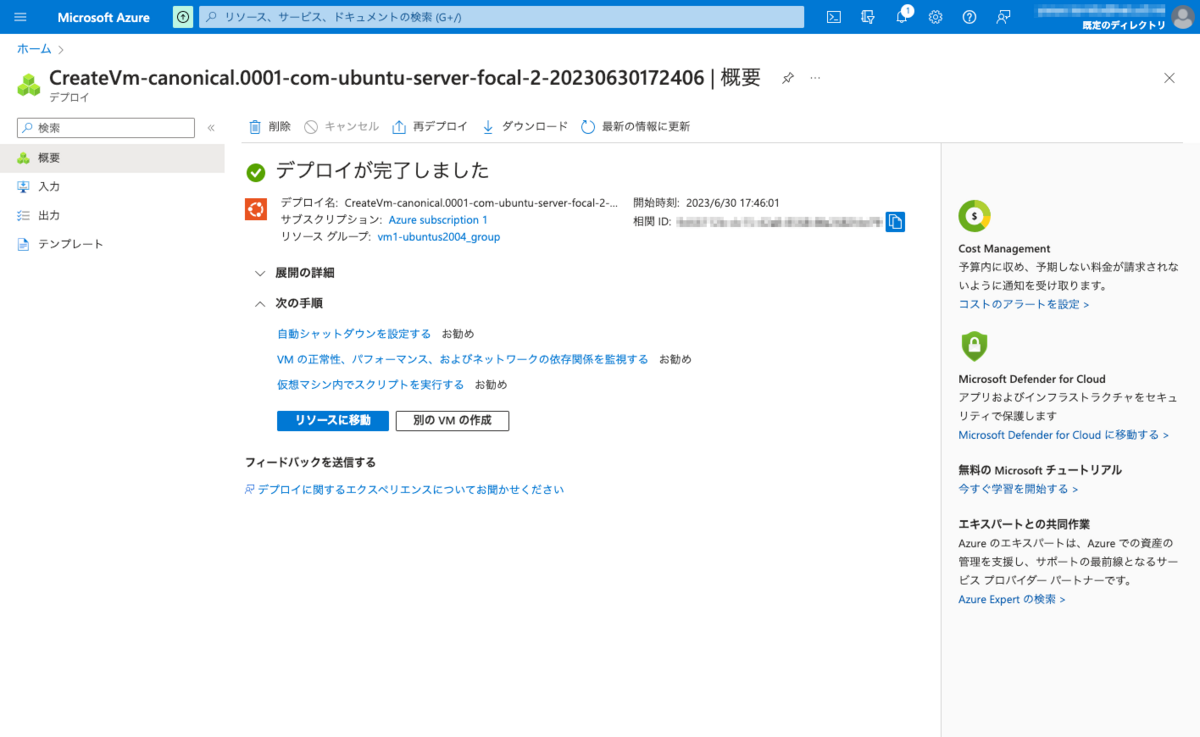This screenshot has width=1200, height=737.
Task: Click the 削除 toolbar button
Action: 270,127
